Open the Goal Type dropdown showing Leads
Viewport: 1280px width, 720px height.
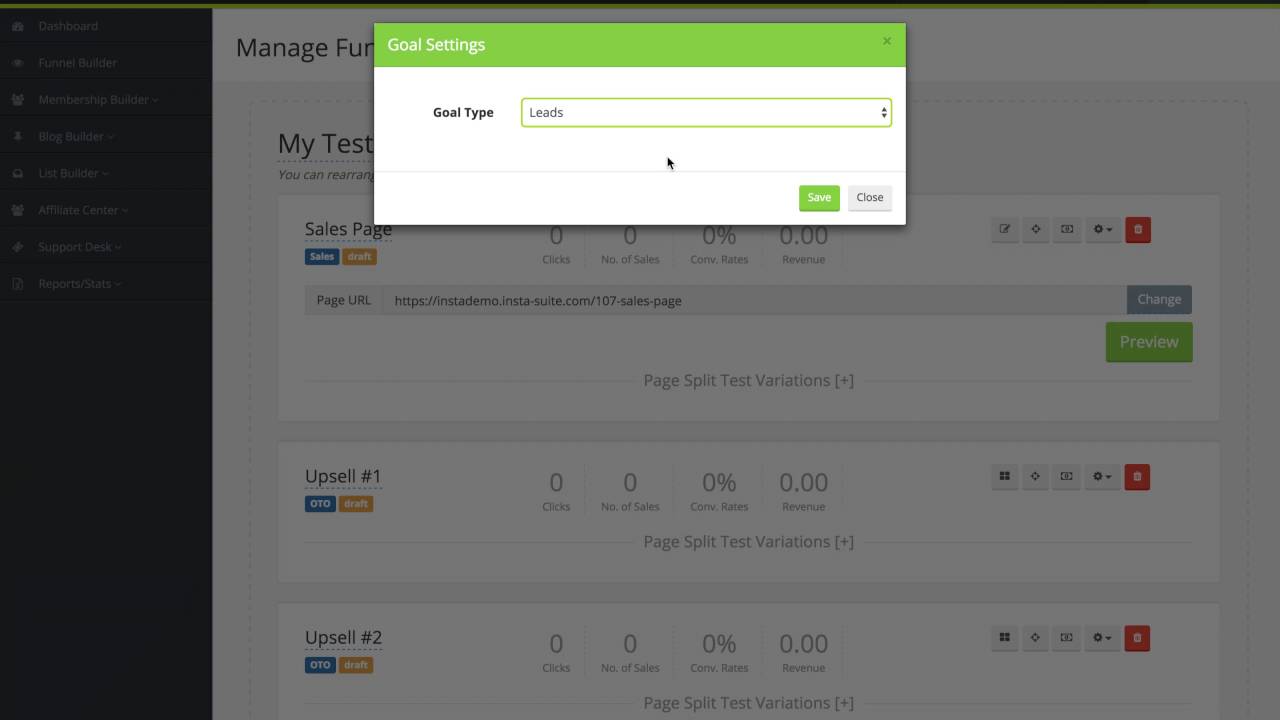tap(706, 112)
